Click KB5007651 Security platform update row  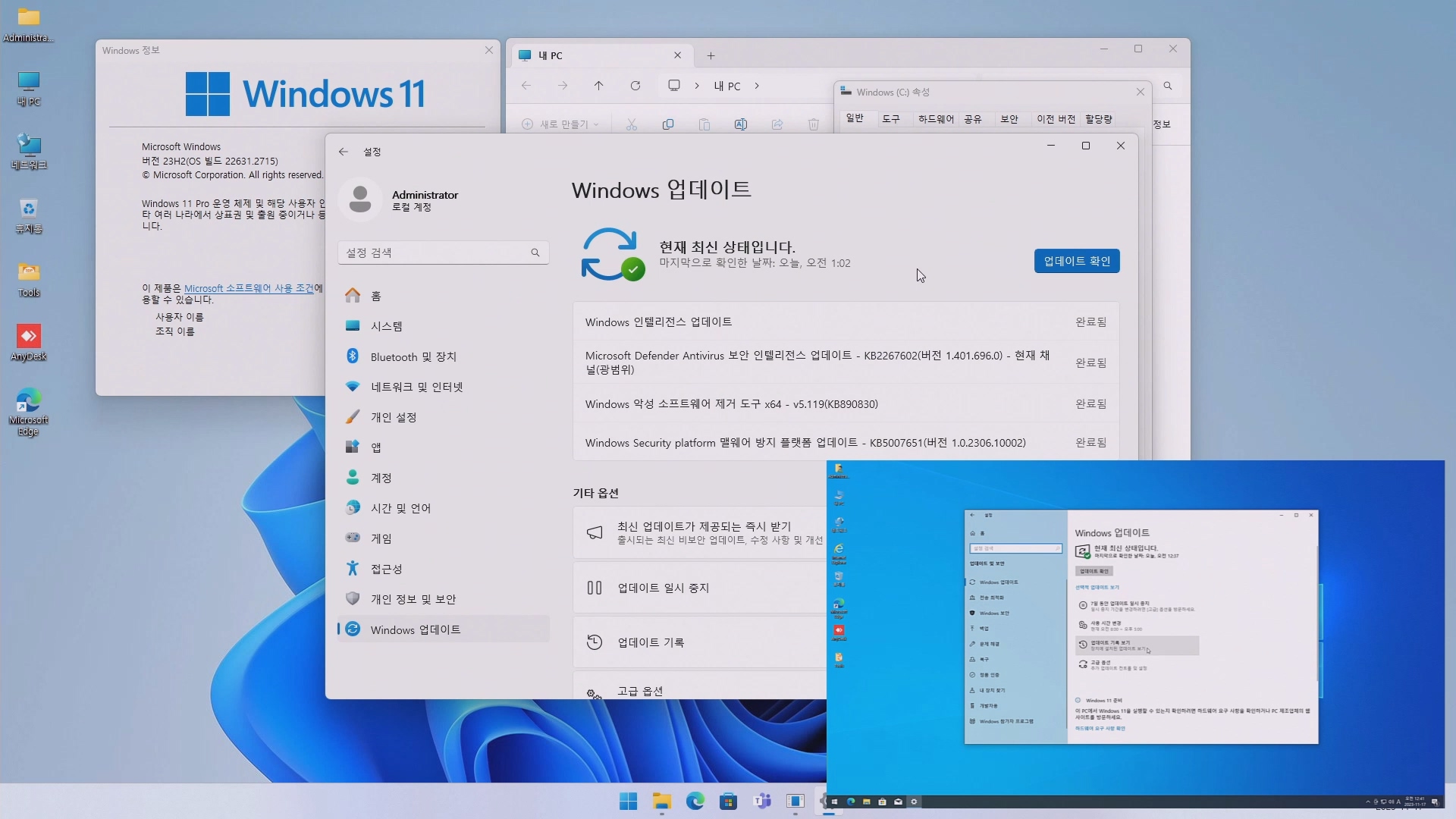(846, 442)
